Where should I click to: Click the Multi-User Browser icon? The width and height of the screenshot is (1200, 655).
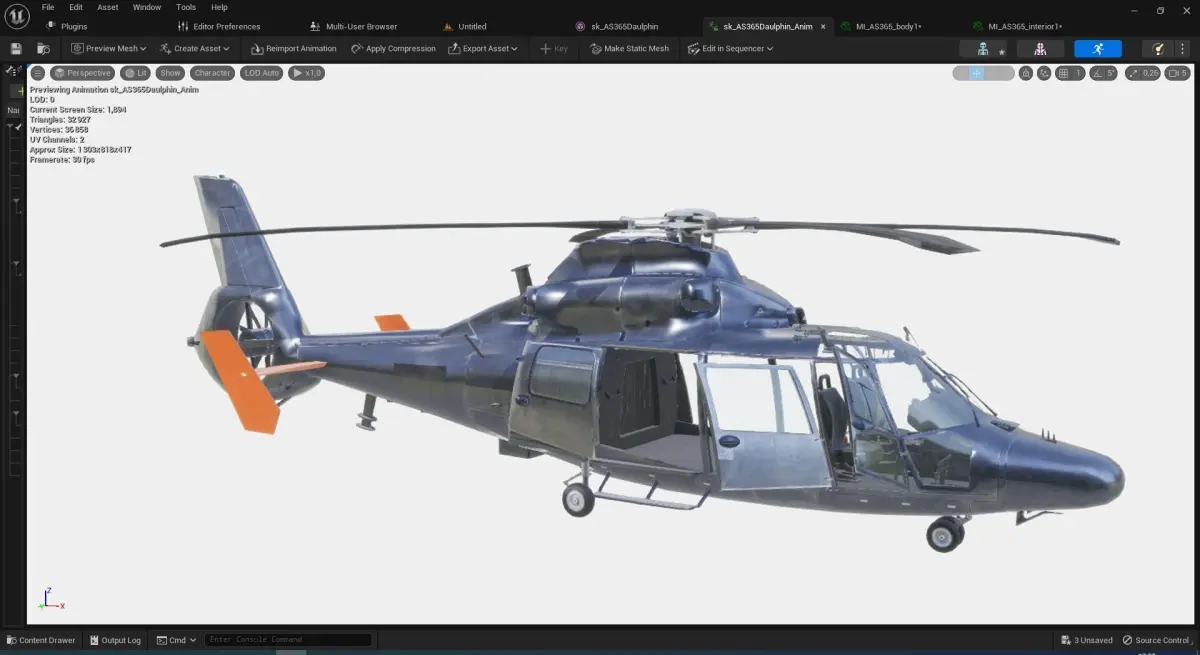click(316, 26)
